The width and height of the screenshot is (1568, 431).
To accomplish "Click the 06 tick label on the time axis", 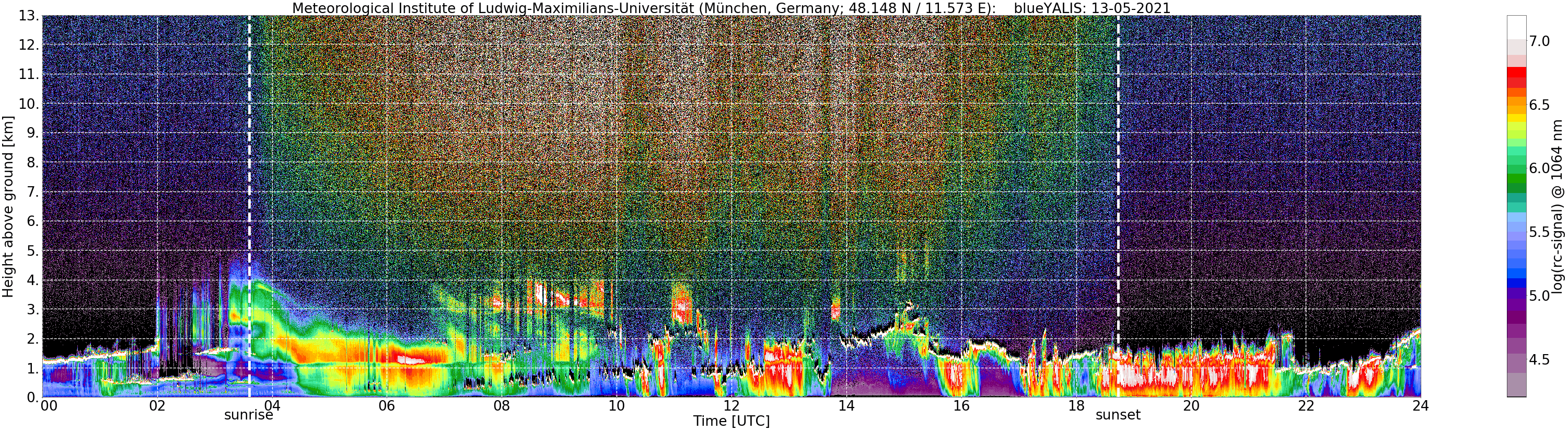I will tap(387, 405).
